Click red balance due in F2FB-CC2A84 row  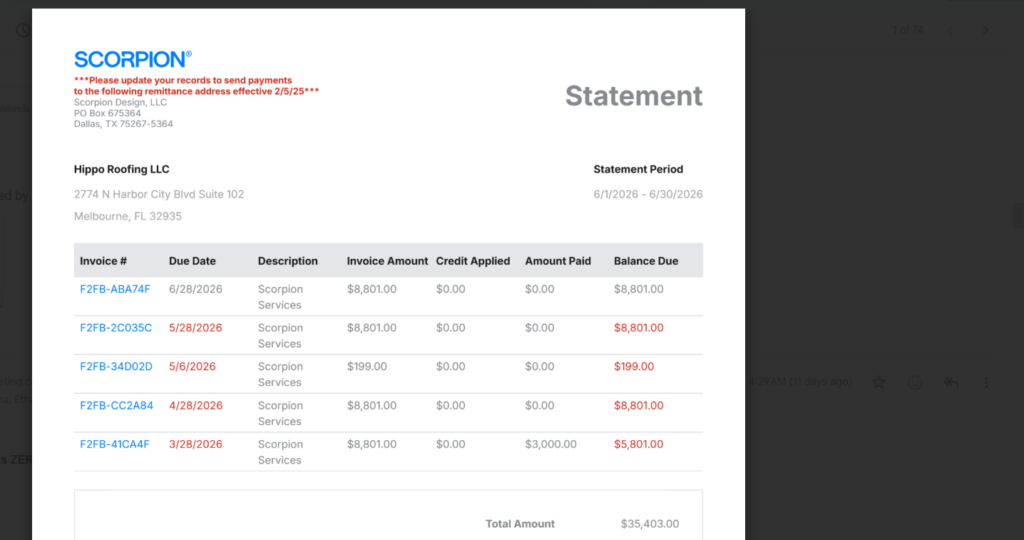pyautogui.click(x=638, y=405)
